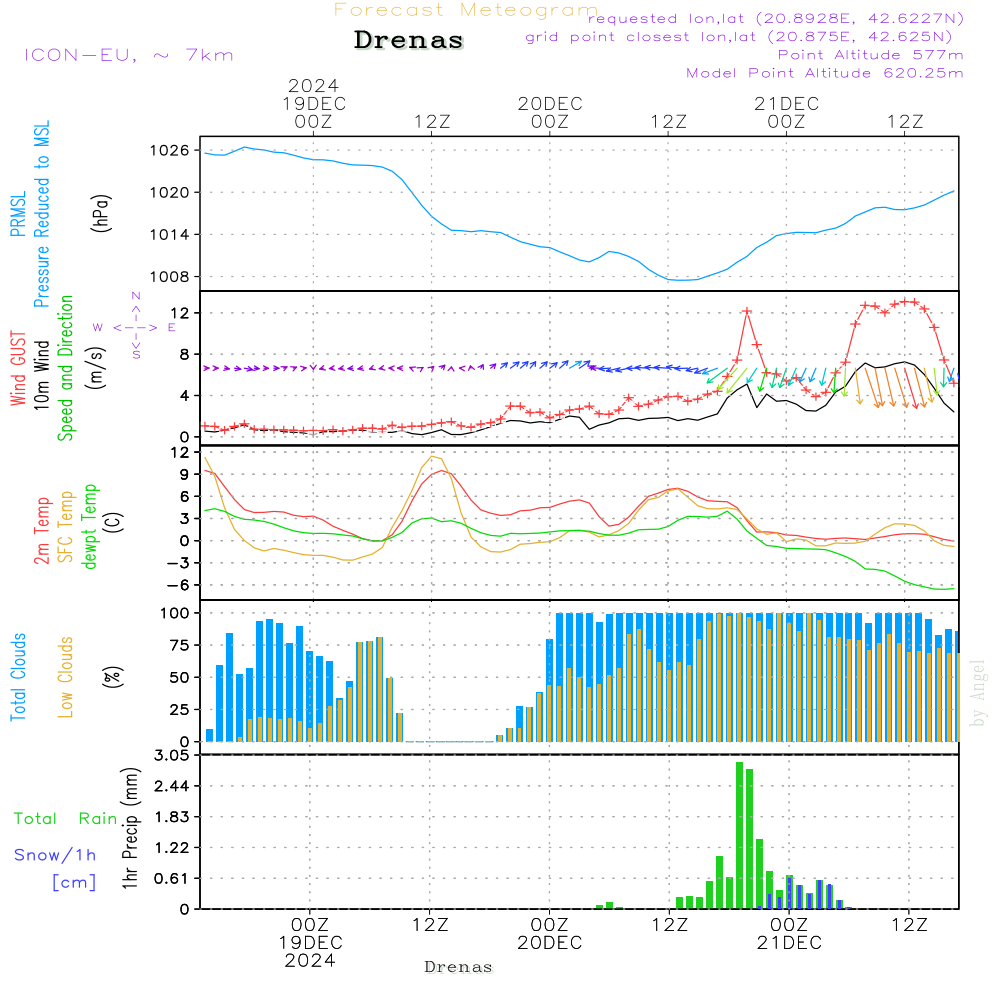Click the '1hr Precip (mm)' axis label
This screenshot has height=1000, width=1000.
click(x=130, y=828)
